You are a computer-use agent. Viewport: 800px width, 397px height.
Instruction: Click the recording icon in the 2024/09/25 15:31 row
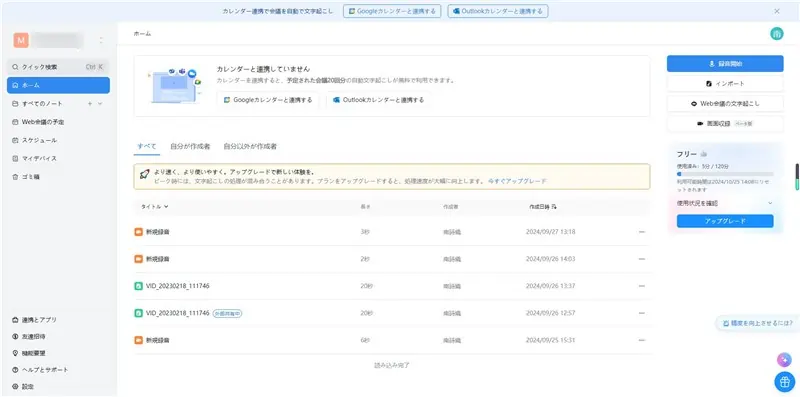pyautogui.click(x=138, y=340)
